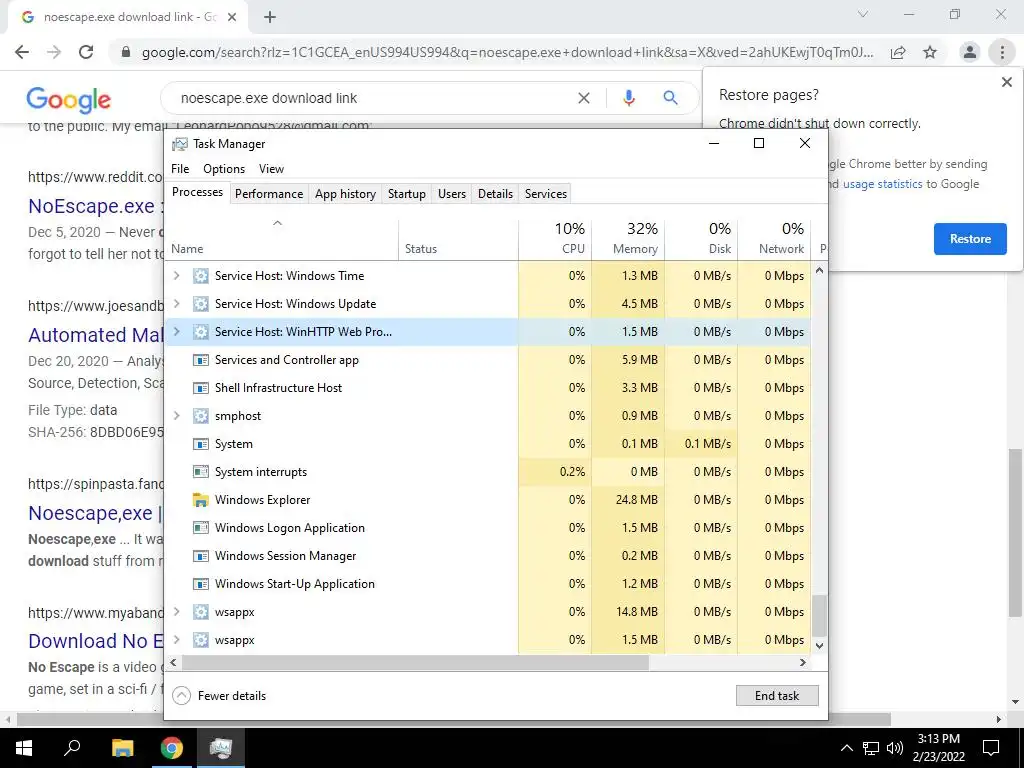Sort processes by CPU column
The width and height of the screenshot is (1024, 768).
tap(555, 239)
